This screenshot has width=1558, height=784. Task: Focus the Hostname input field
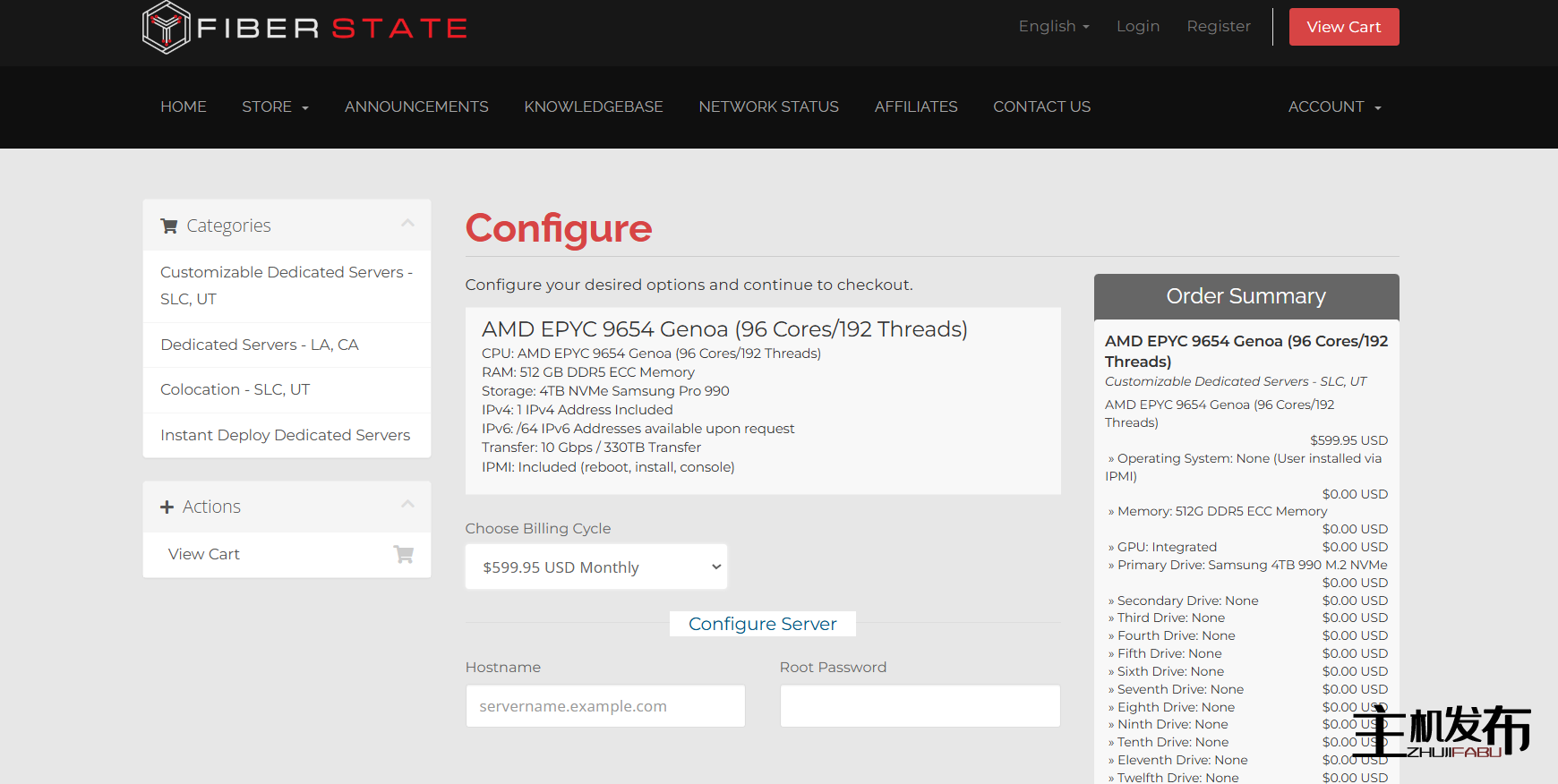tap(605, 706)
